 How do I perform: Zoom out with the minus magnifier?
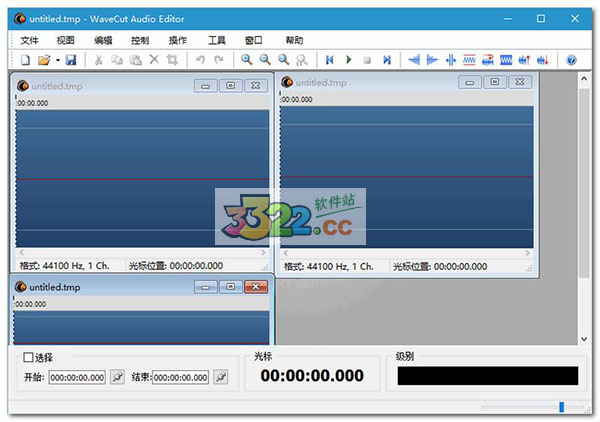coord(265,60)
